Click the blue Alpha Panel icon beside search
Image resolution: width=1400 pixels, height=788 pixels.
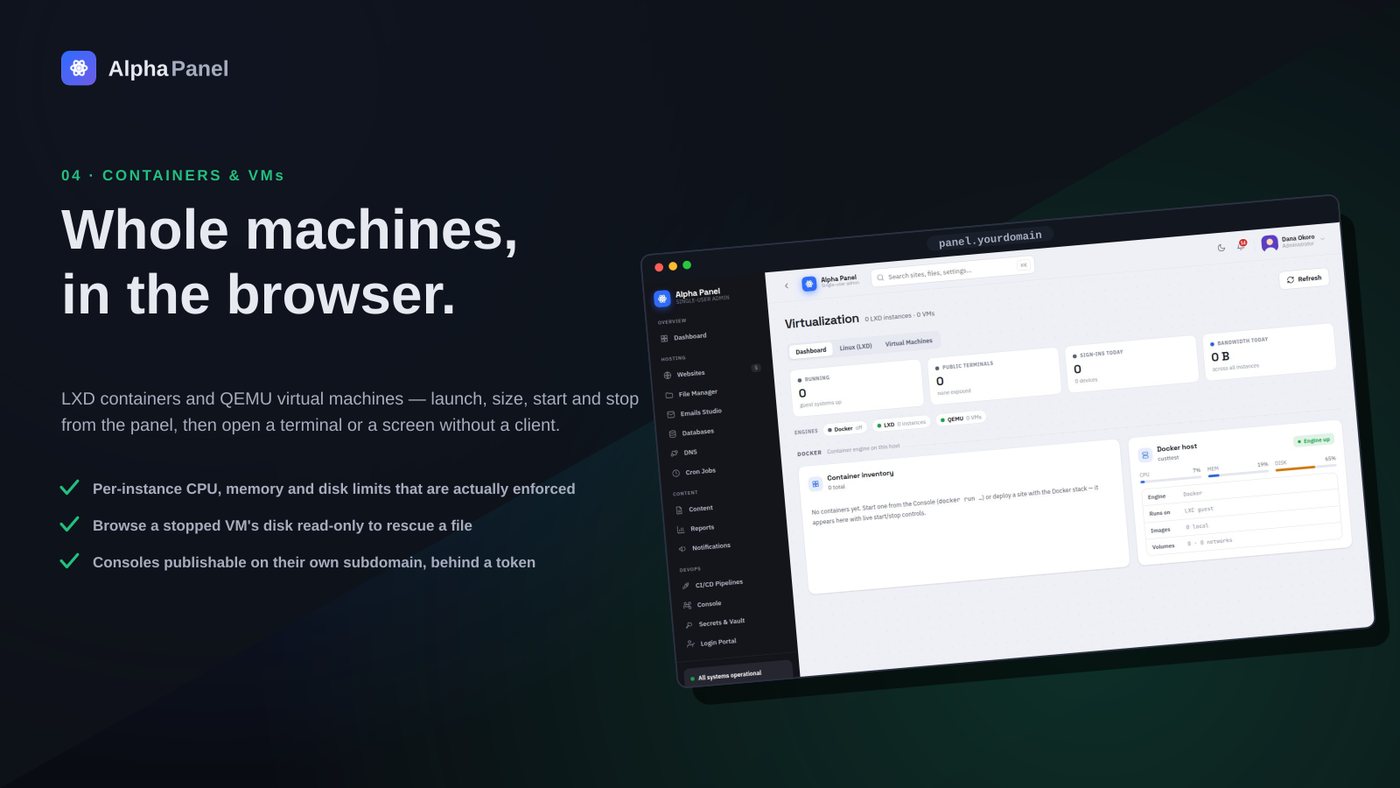pos(809,284)
